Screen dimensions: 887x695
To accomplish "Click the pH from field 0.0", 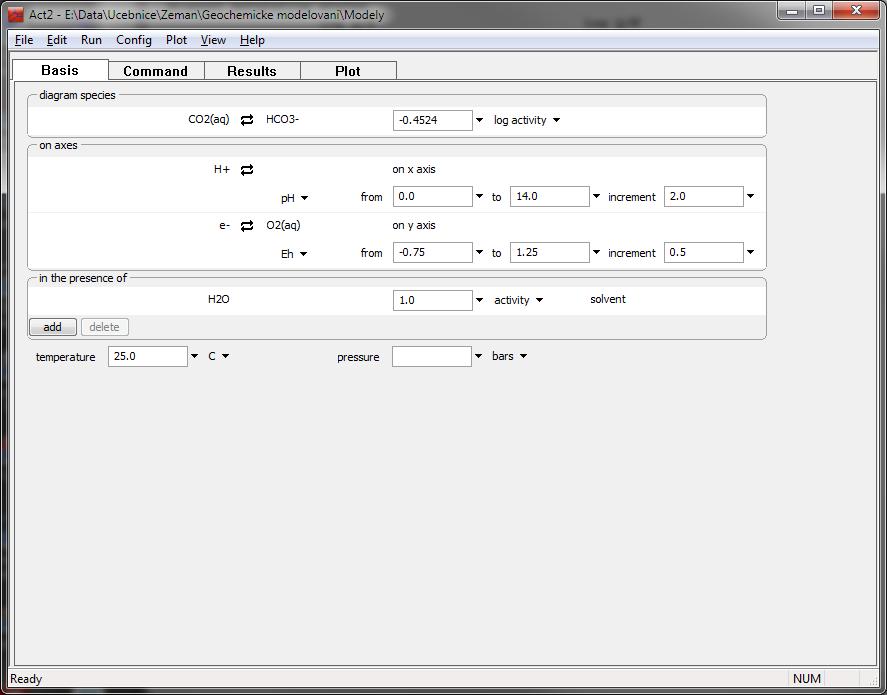I will (433, 196).
